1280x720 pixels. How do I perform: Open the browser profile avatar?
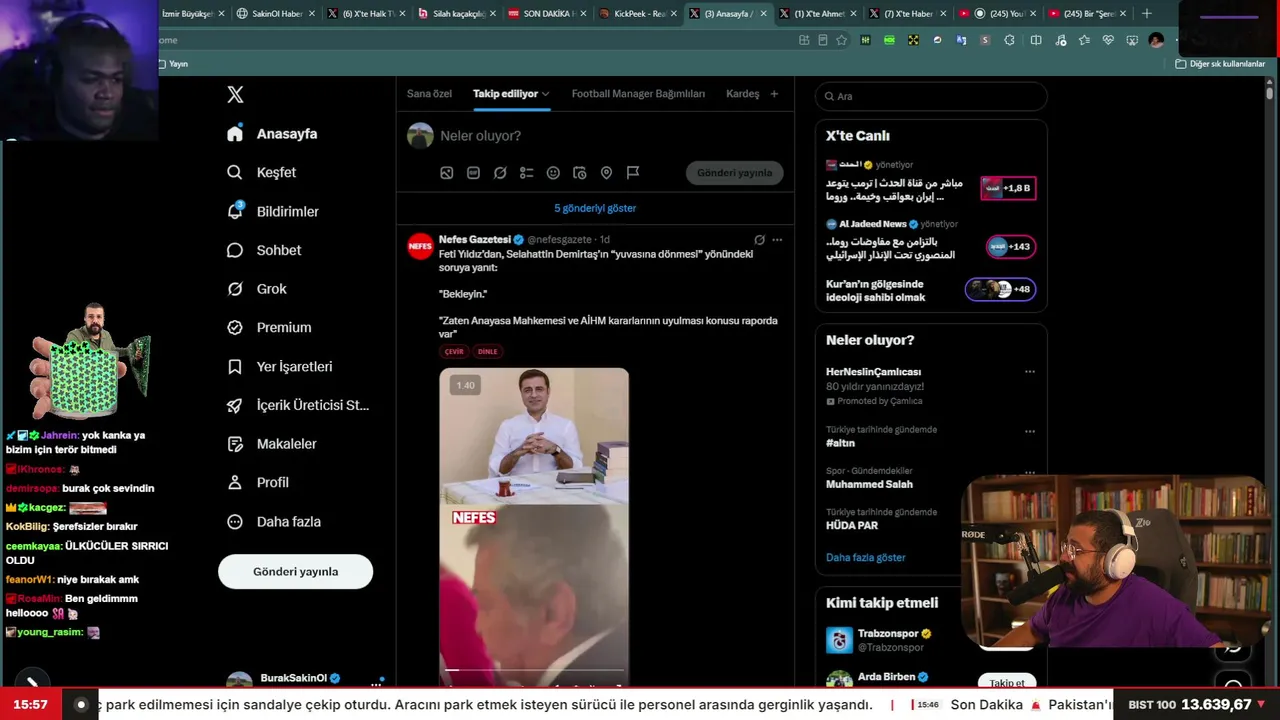click(x=1156, y=40)
